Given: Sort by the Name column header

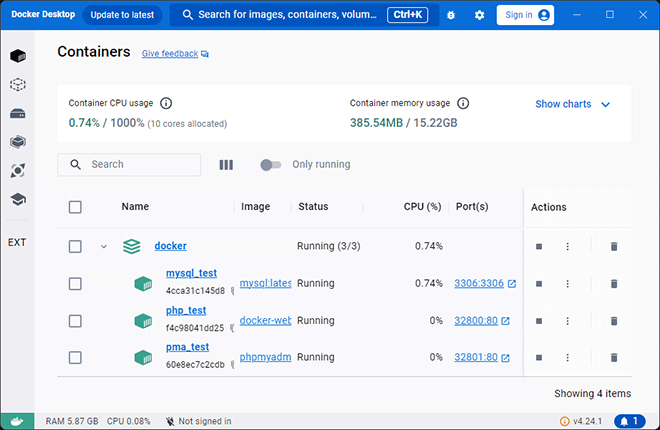Looking at the screenshot, I should (x=135, y=207).
